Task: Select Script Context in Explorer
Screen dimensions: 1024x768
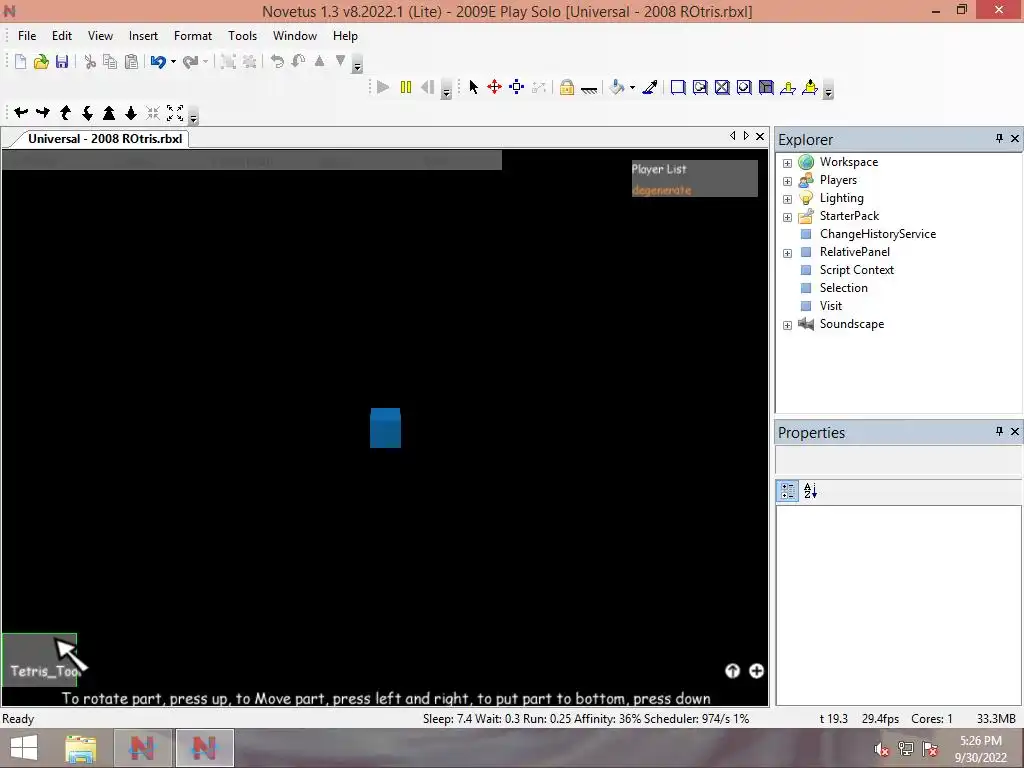Action: 857,270
